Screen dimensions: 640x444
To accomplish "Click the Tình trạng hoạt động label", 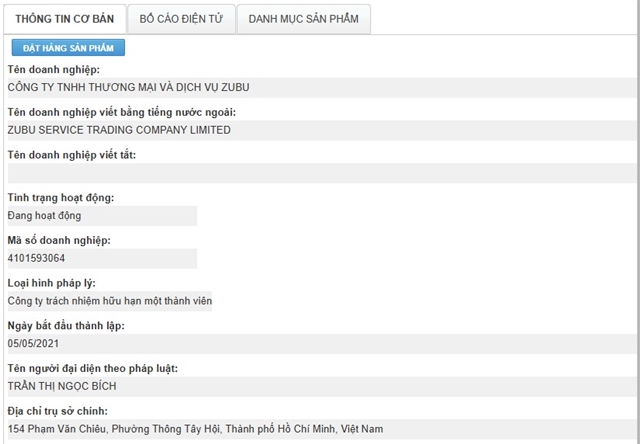I will click(60, 197).
